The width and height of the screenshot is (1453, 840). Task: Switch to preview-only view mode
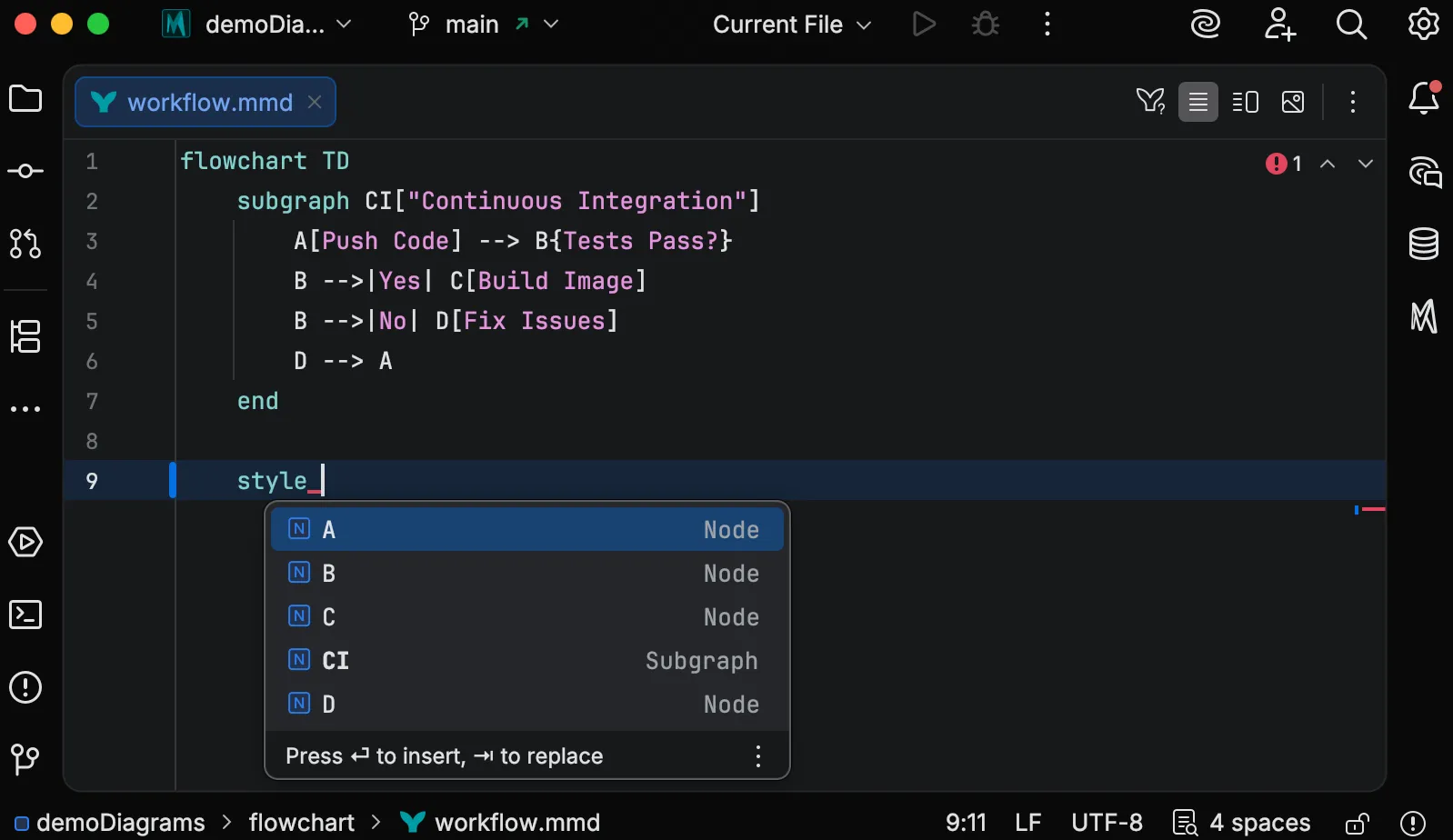click(x=1293, y=102)
